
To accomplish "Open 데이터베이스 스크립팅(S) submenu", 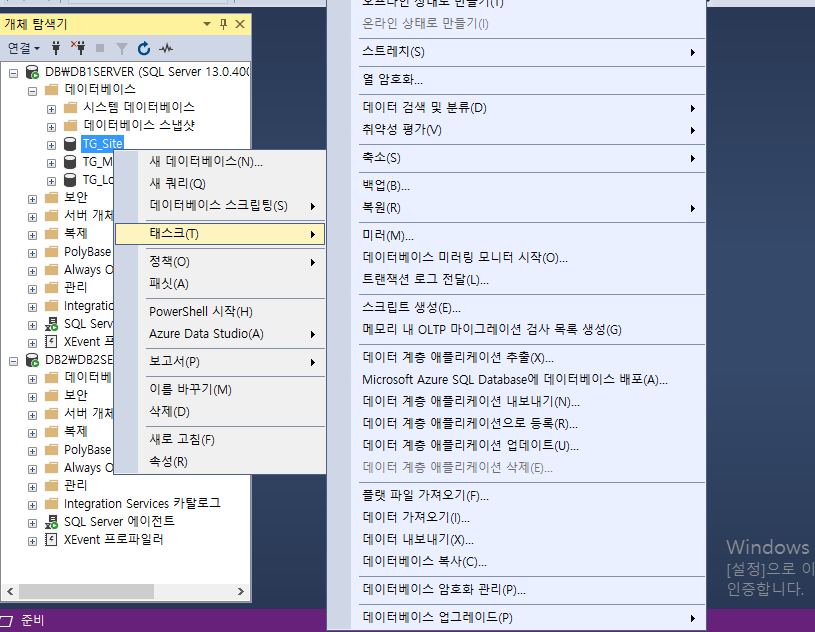I will [220, 205].
